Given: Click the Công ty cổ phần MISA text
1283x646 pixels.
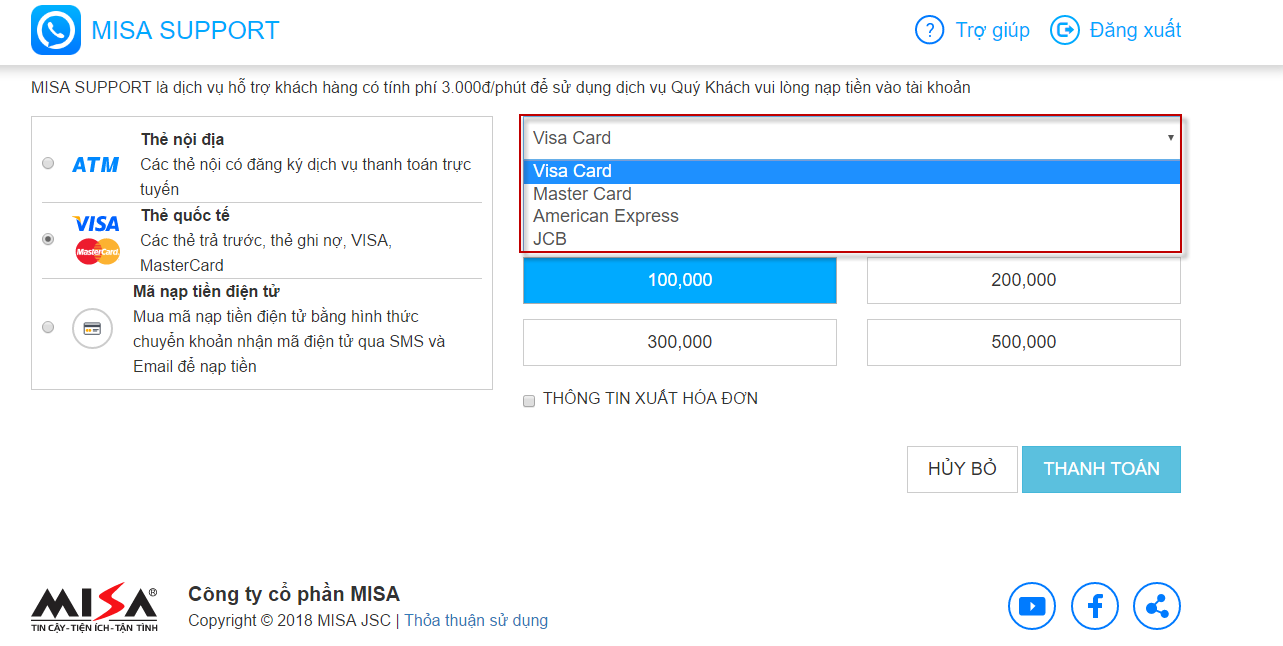Looking at the screenshot, I should tap(294, 594).
